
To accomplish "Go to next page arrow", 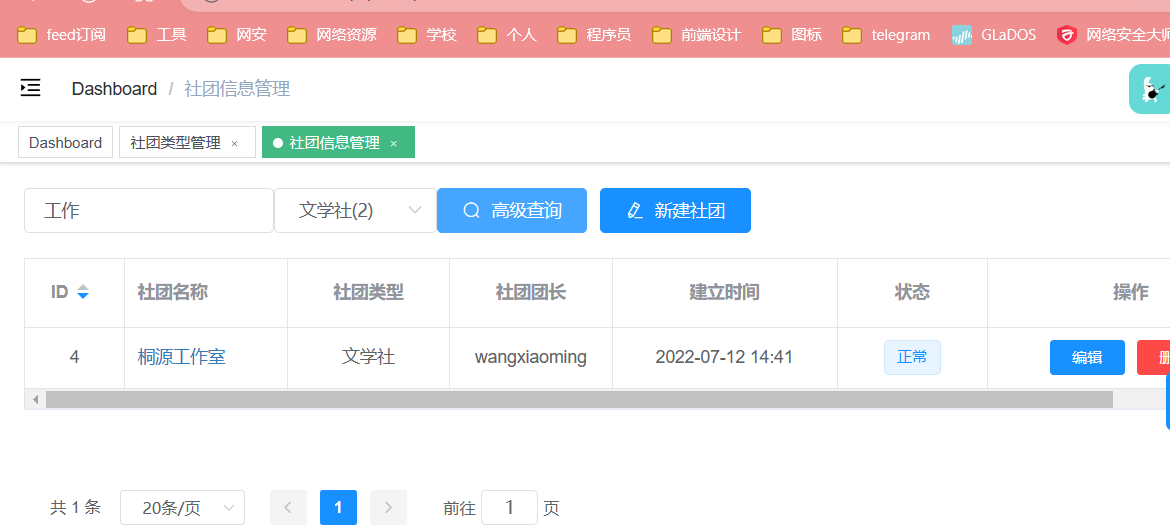I will click(x=388, y=508).
